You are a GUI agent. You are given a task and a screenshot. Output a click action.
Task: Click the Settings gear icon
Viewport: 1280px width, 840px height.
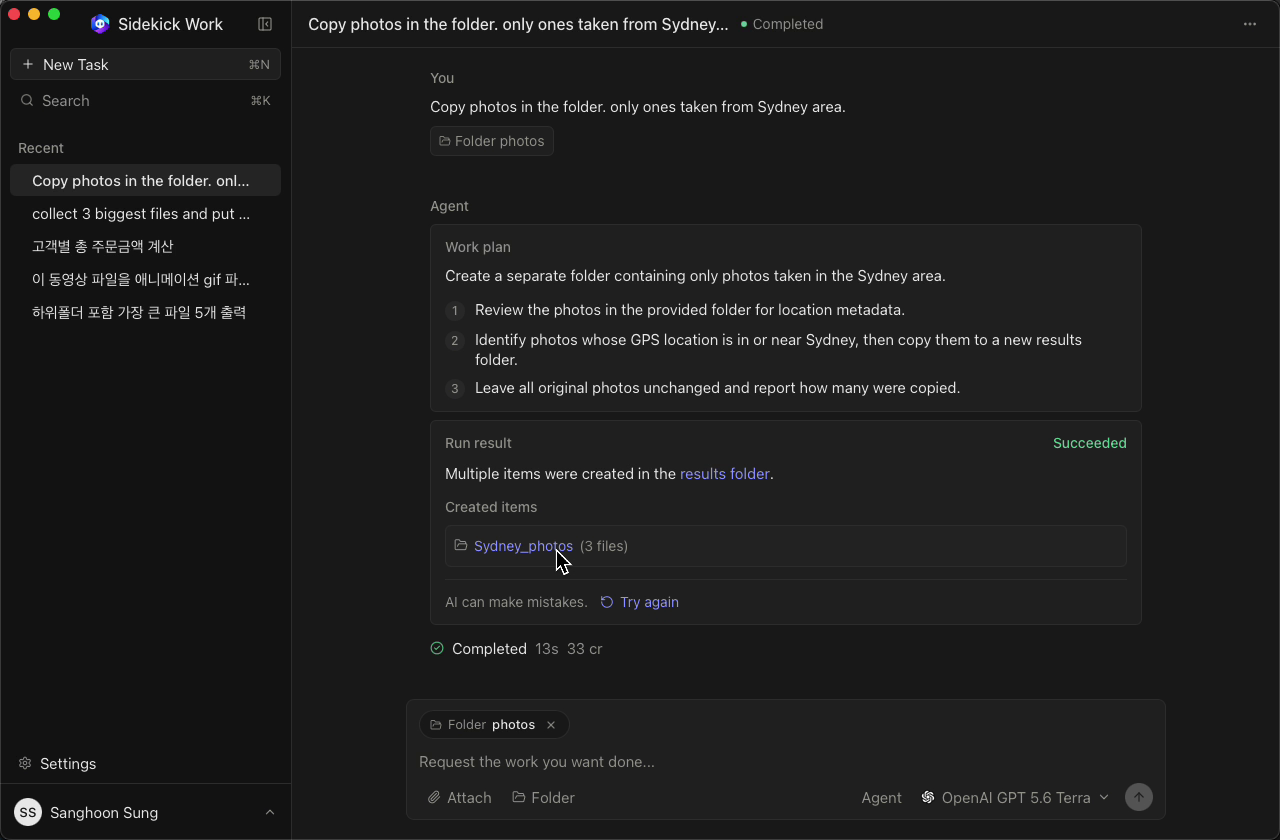25,763
